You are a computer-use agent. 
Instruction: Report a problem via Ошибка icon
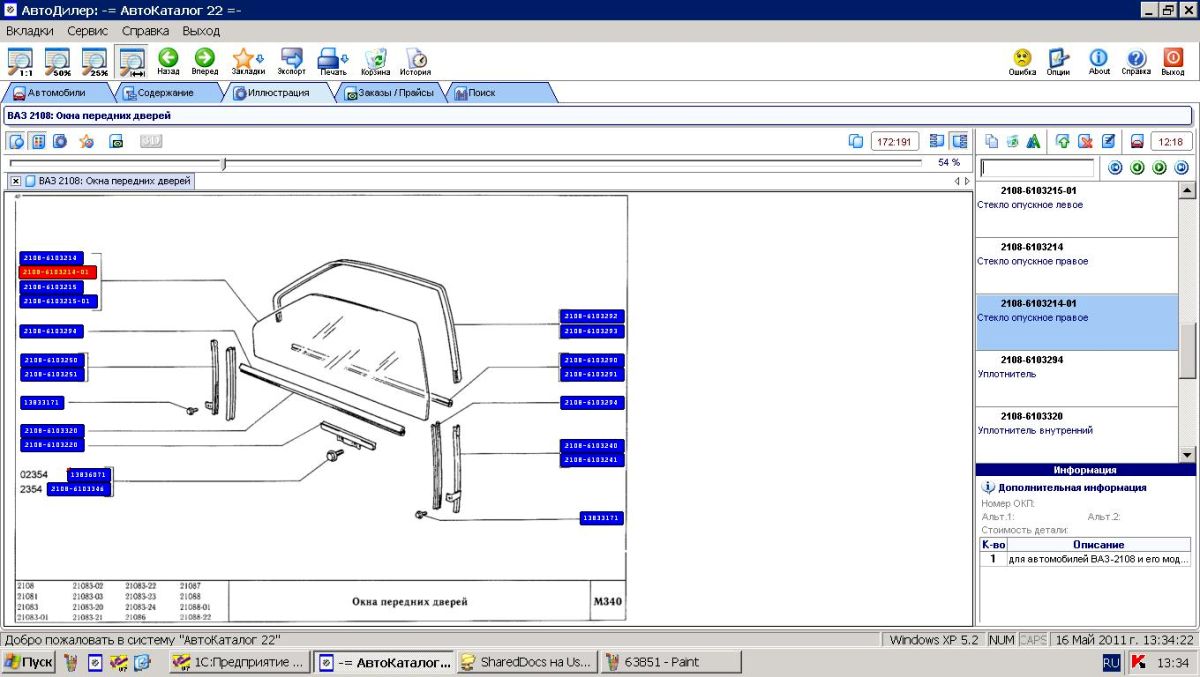pos(1022,62)
